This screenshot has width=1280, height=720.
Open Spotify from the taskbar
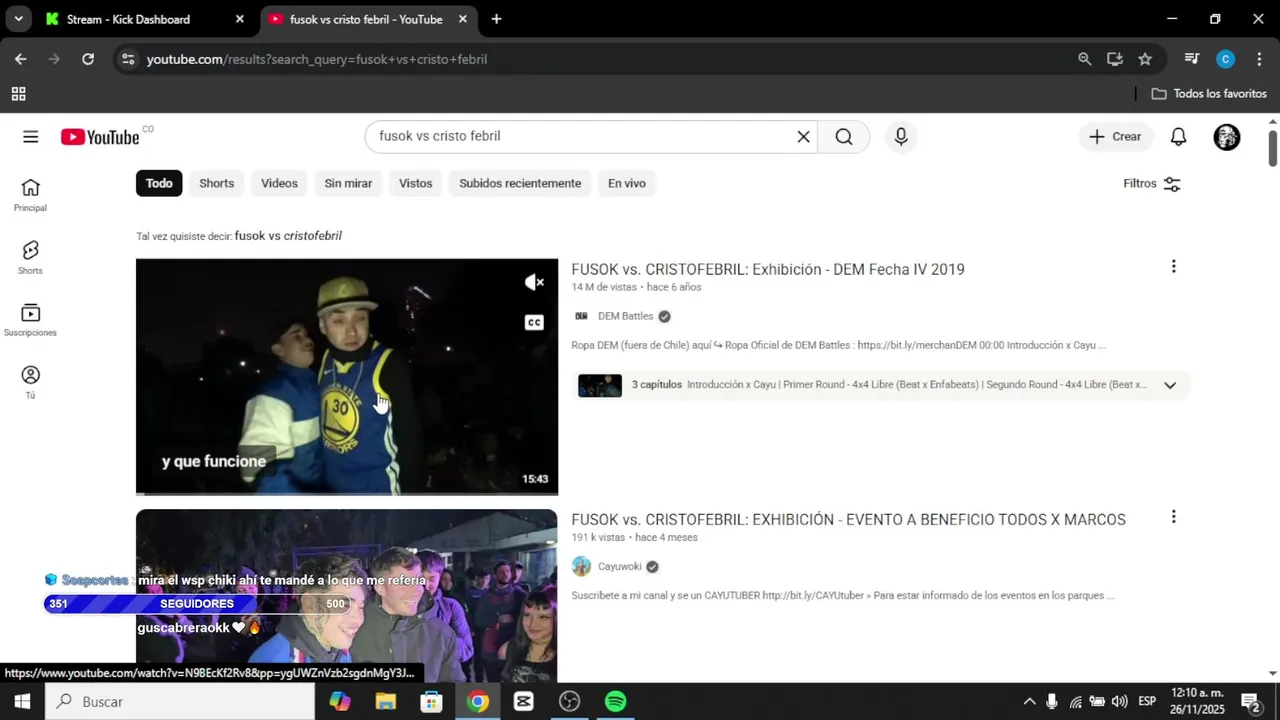coord(615,702)
